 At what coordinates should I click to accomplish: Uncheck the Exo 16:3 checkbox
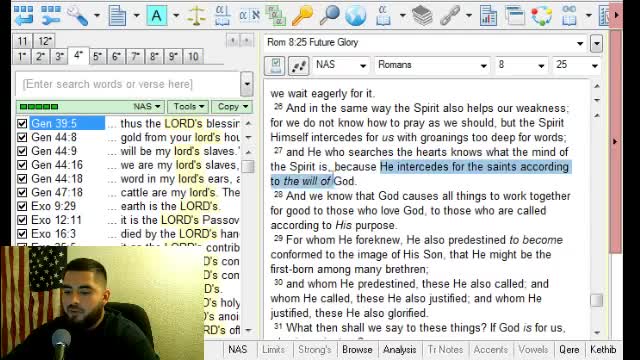pyautogui.click(x=22, y=234)
